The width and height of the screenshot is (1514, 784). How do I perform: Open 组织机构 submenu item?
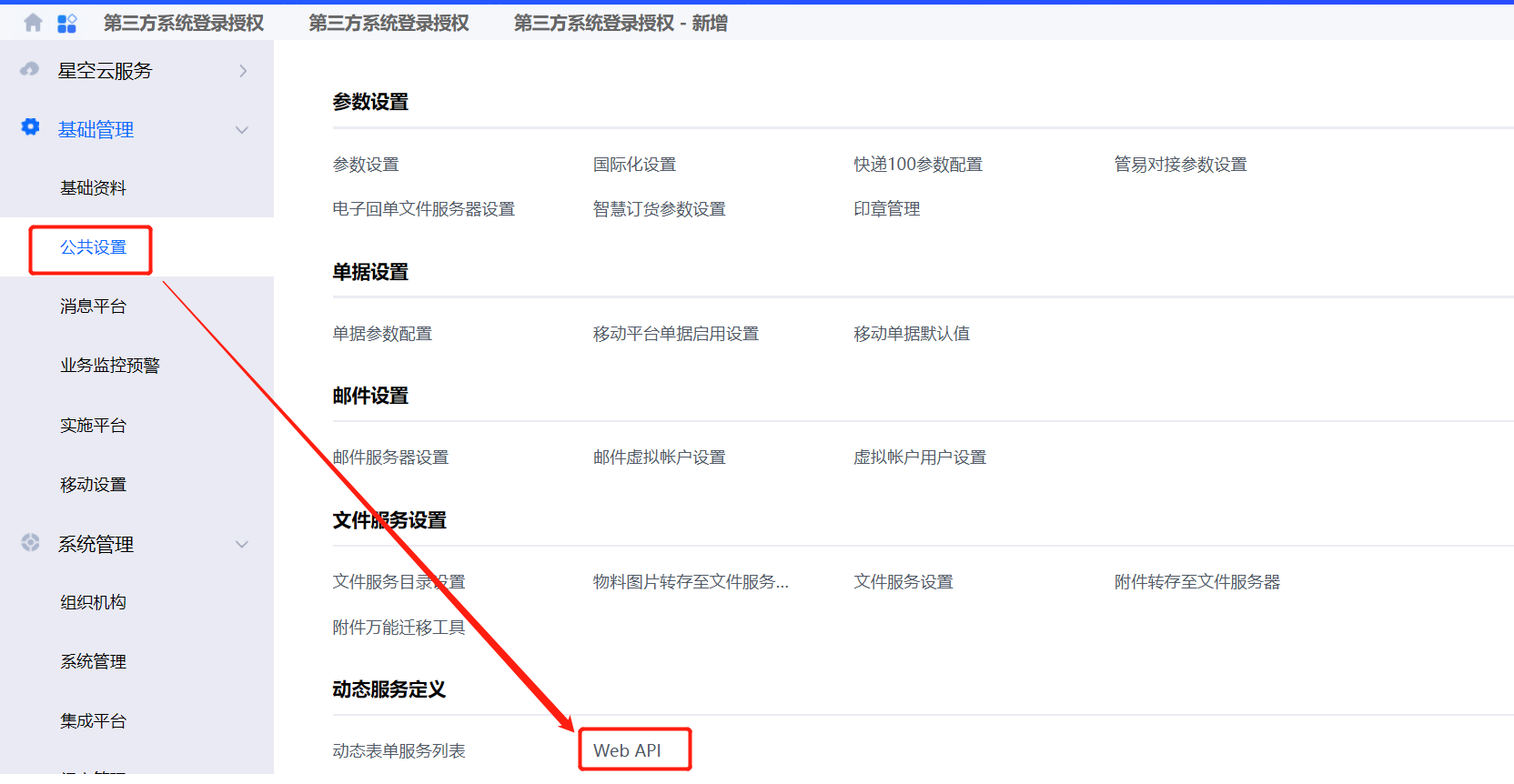click(93, 602)
